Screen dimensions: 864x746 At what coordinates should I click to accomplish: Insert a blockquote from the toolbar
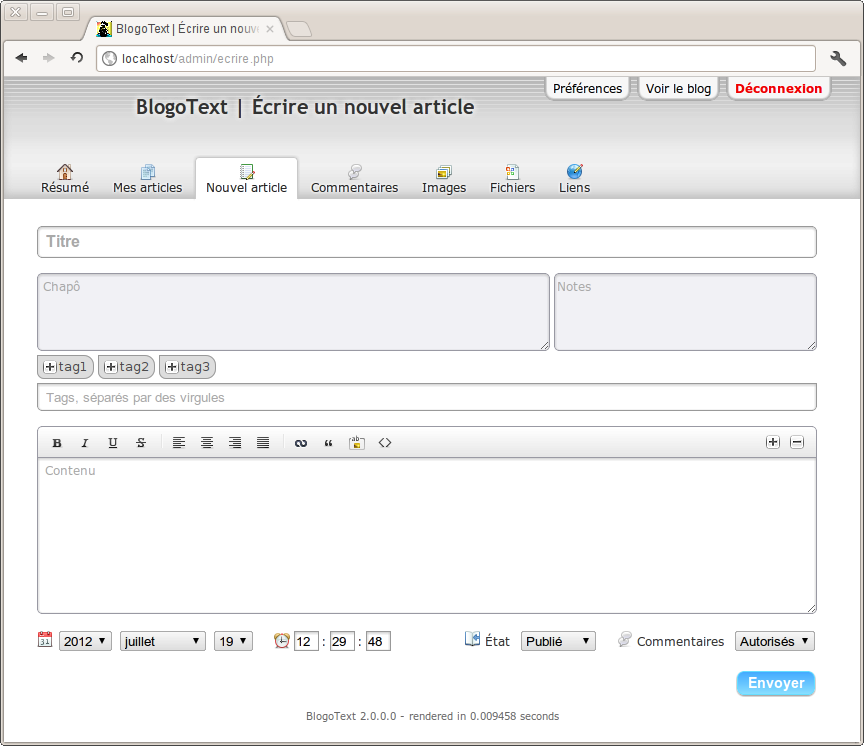click(x=329, y=442)
